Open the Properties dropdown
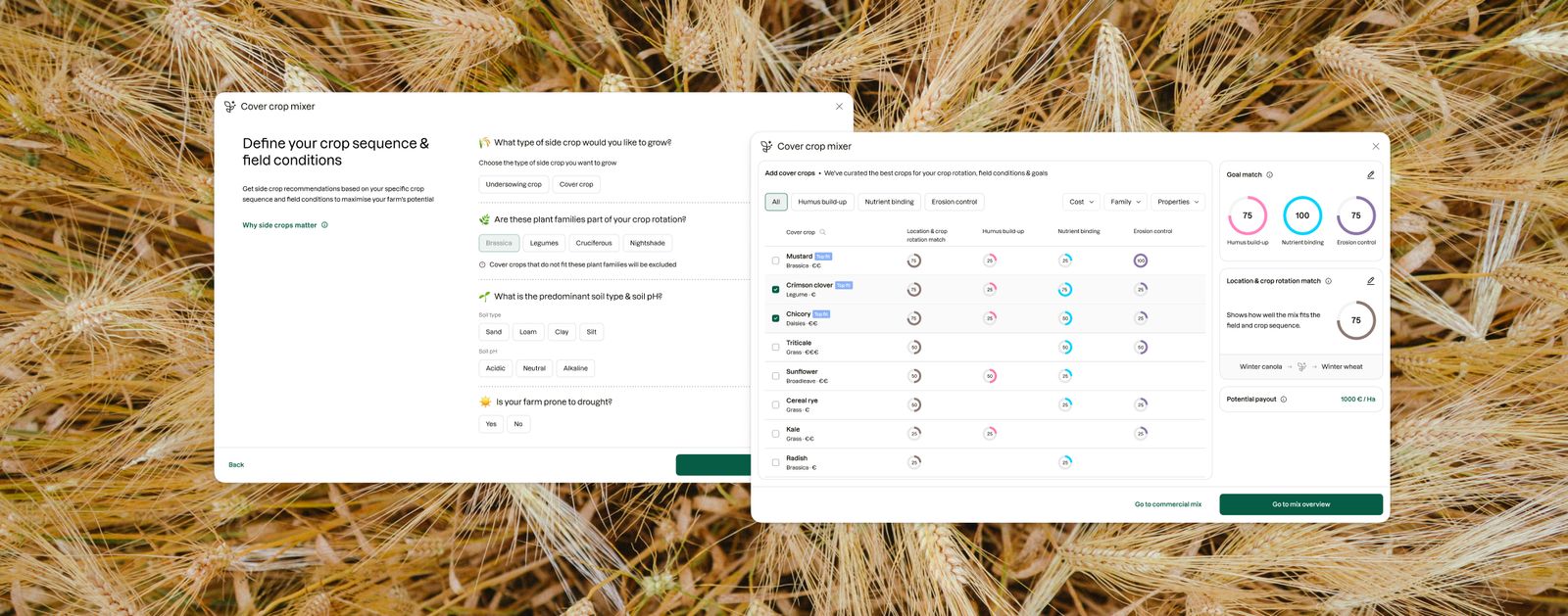1568x616 pixels. tap(1177, 202)
